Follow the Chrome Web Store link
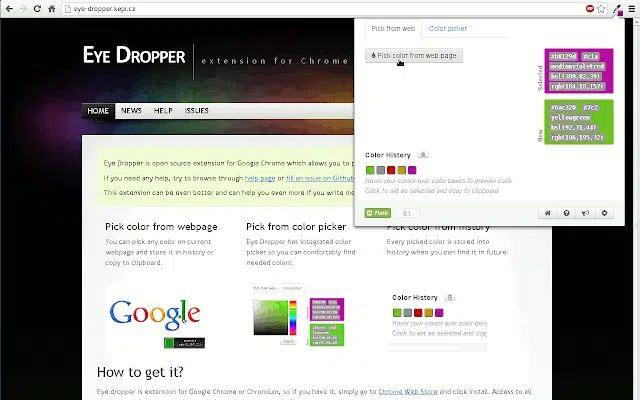The height and width of the screenshot is (400, 640). [x=412, y=392]
